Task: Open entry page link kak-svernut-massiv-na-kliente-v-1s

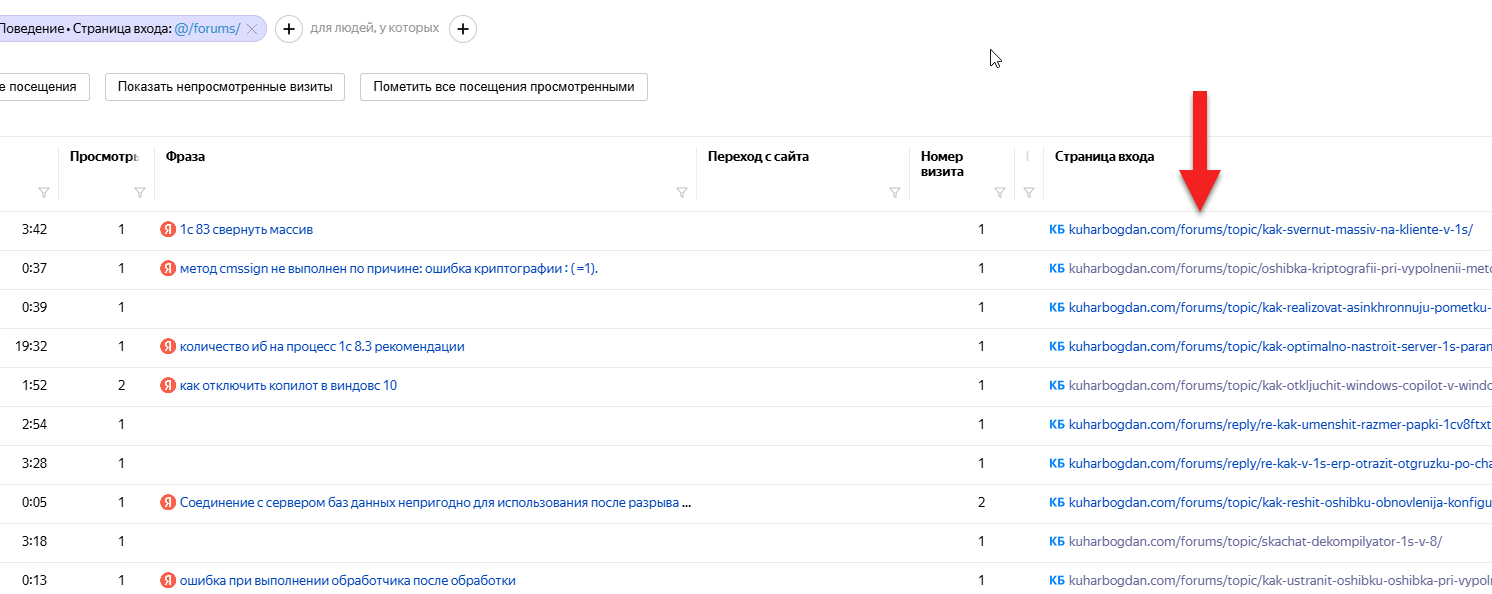Action: click(x=1270, y=230)
